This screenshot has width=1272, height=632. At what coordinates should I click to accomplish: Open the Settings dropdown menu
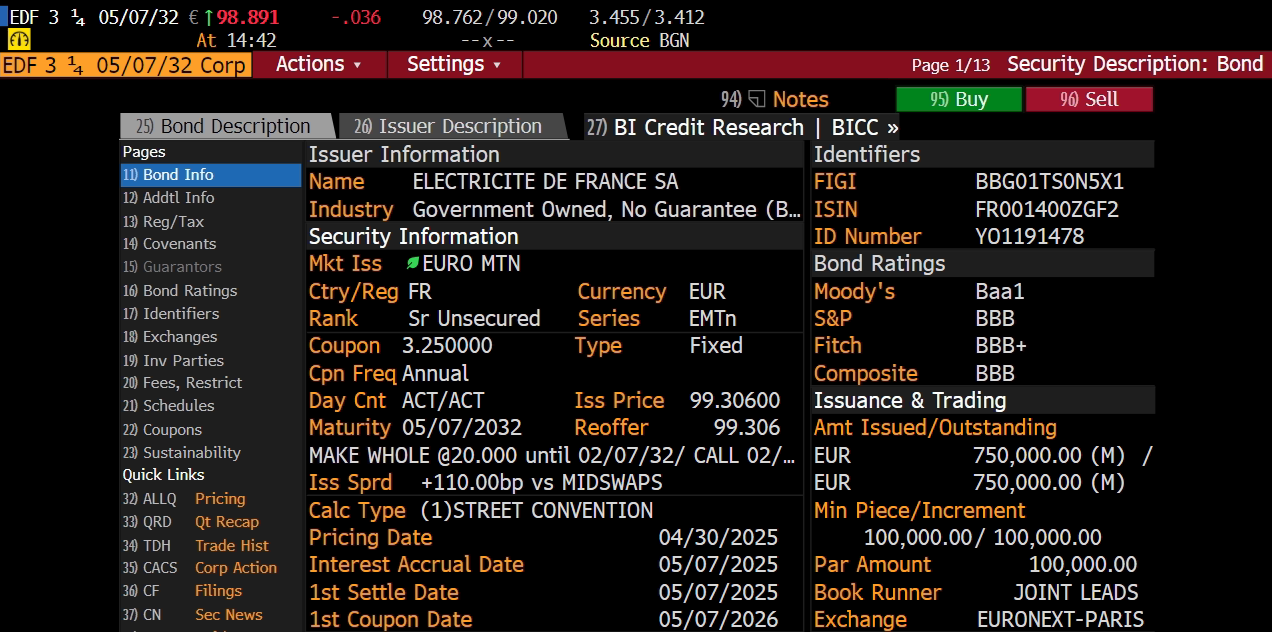[x=456, y=64]
